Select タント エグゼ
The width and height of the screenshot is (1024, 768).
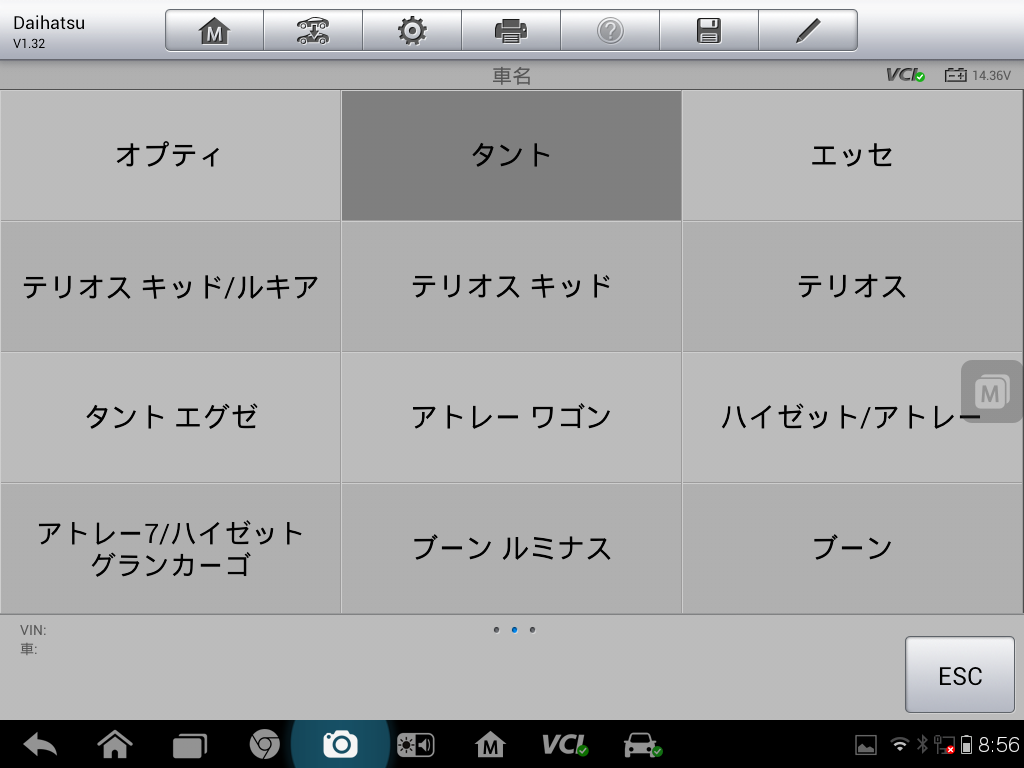pyautogui.click(x=170, y=418)
